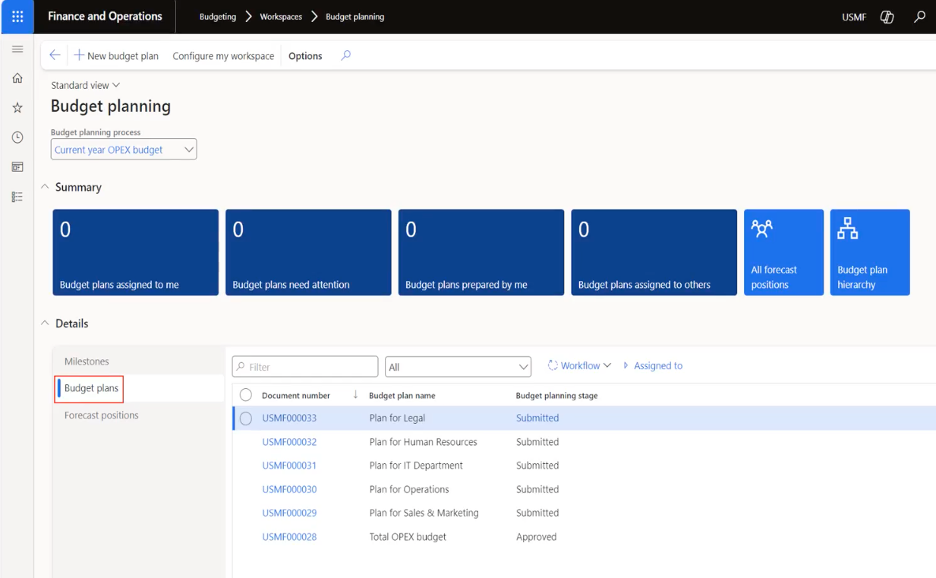This screenshot has height=578, width=936.
Task: Open Budget plans need attention tile
Action: point(308,252)
